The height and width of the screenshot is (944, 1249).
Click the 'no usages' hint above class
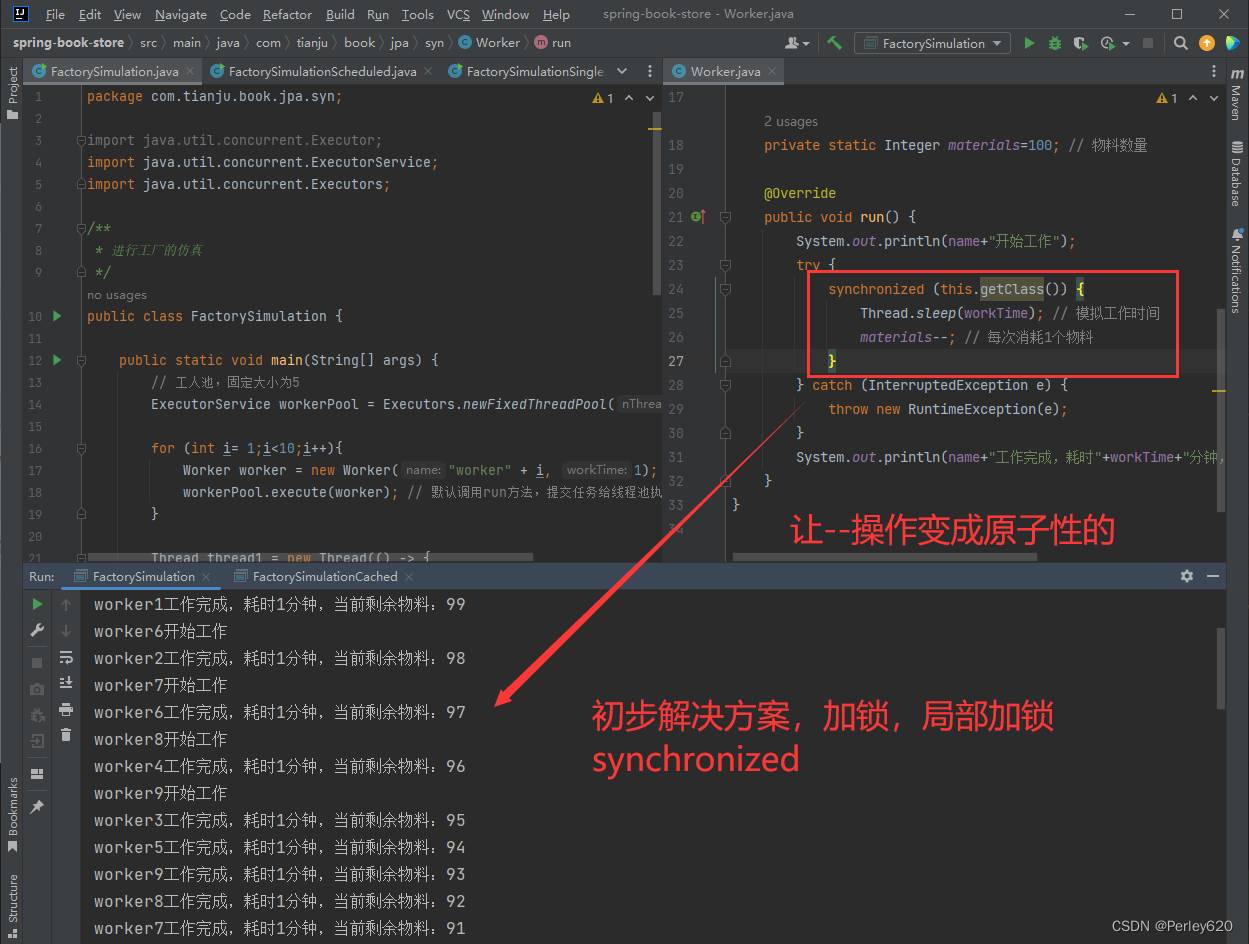116,295
